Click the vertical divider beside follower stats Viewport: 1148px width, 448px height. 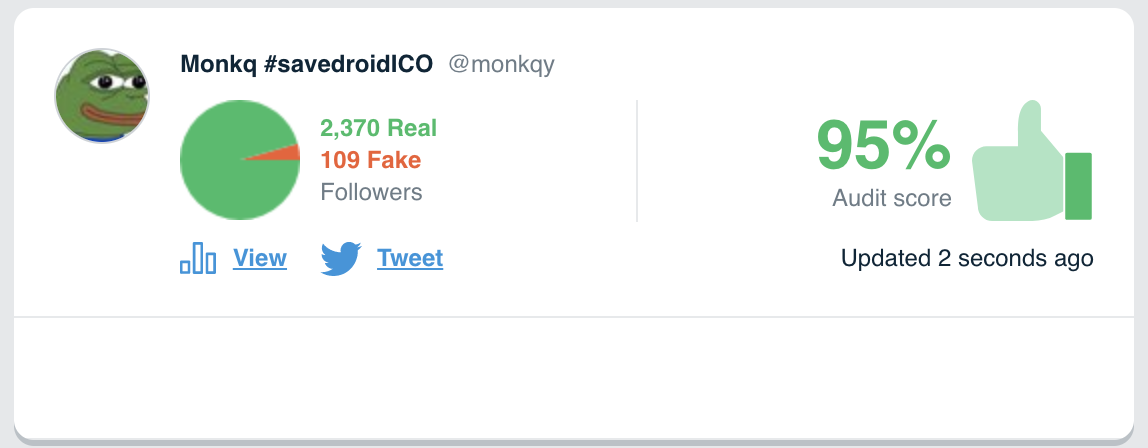tap(637, 160)
